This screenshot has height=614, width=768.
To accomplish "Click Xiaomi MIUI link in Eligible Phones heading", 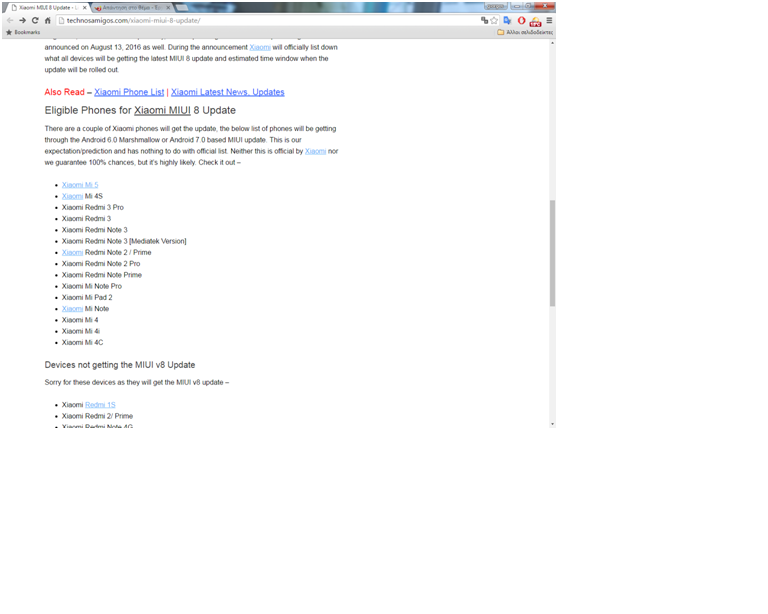I will click(162, 110).
